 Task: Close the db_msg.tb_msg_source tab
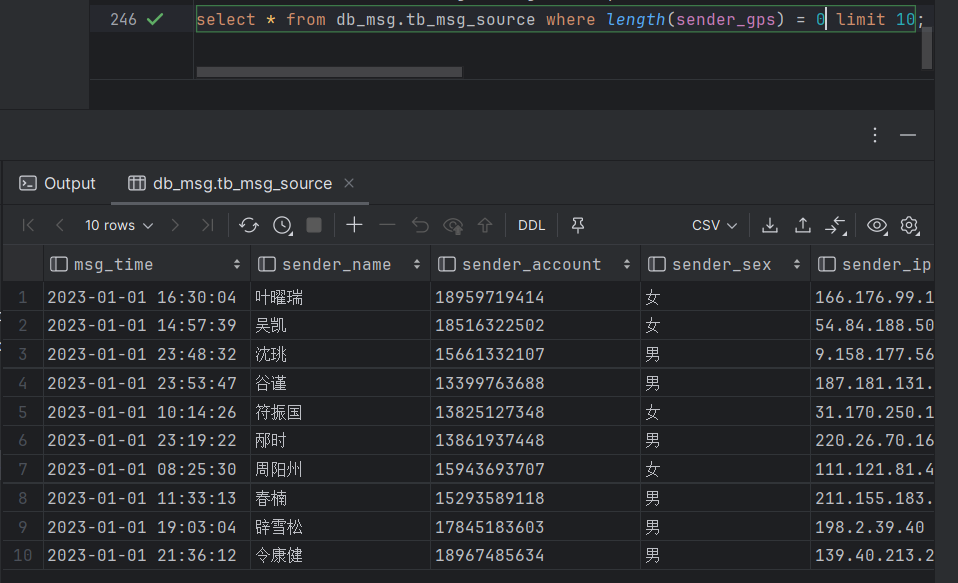click(x=349, y=183)
